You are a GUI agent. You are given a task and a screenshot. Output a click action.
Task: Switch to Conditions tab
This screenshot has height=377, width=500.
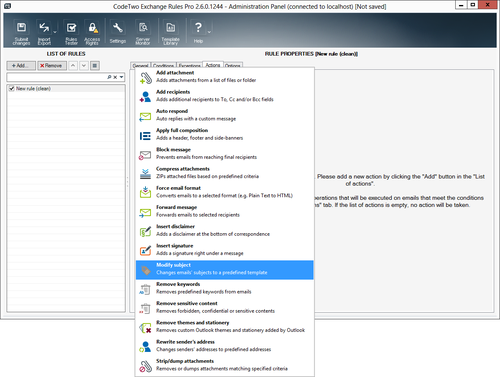point(163,66)
